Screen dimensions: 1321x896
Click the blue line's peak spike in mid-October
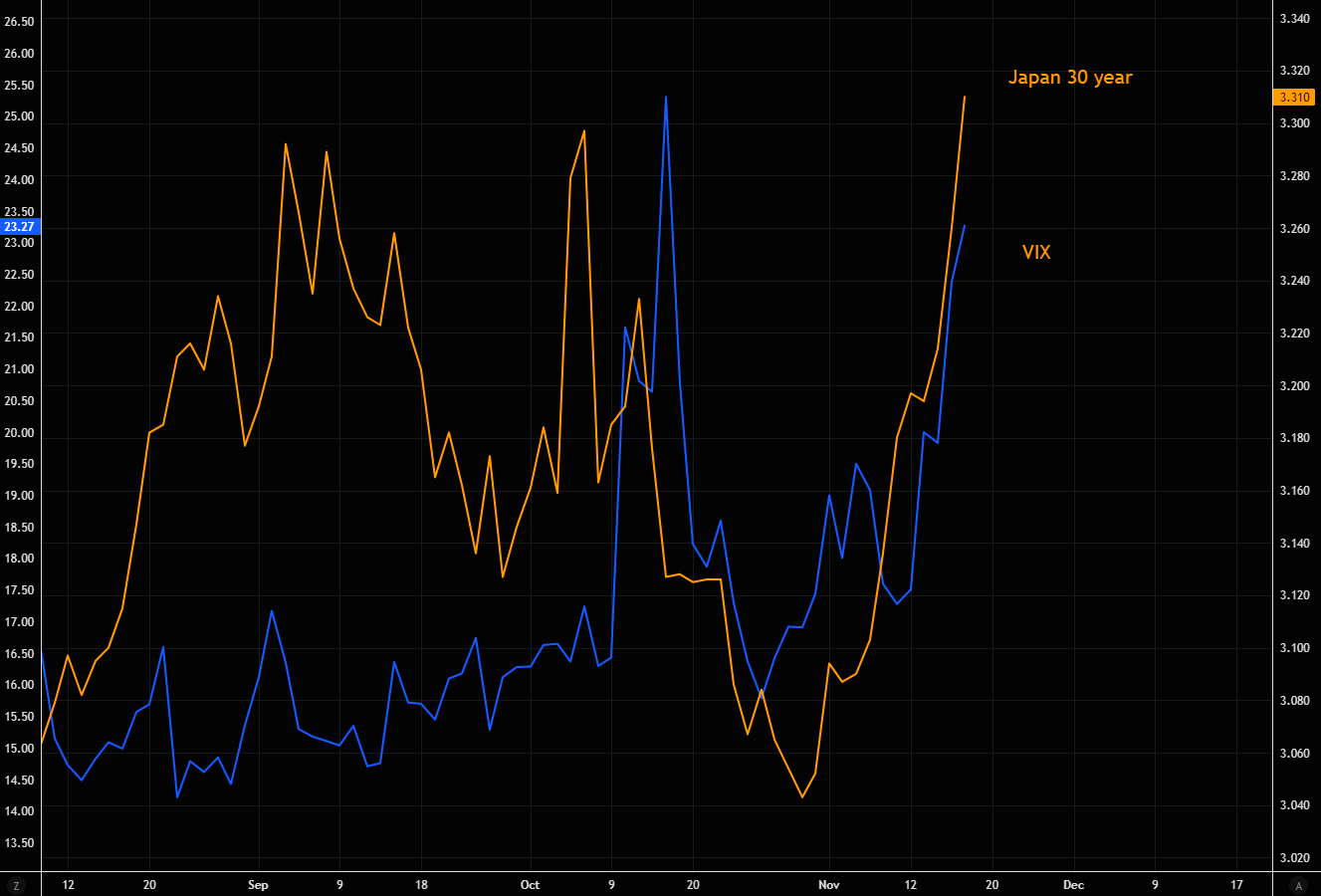[x=665, y=98]
